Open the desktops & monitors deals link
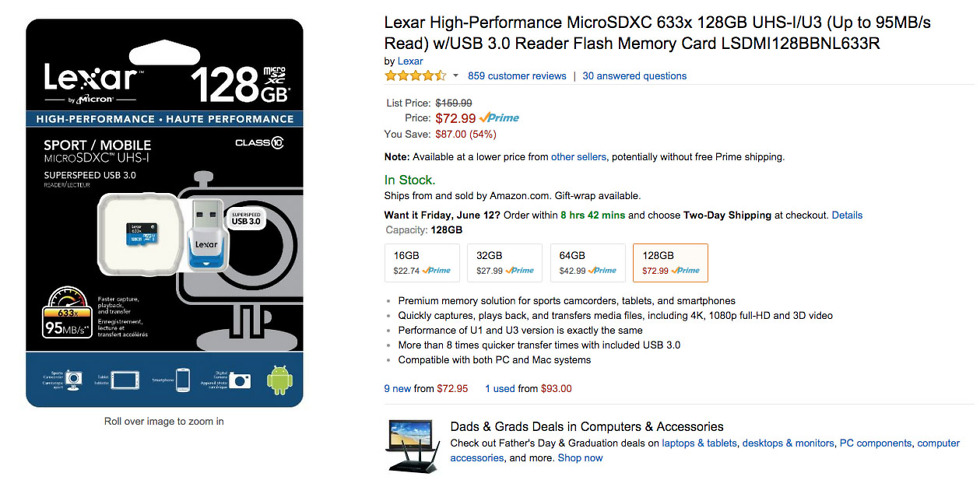980x480 pixels. (786, 443)
